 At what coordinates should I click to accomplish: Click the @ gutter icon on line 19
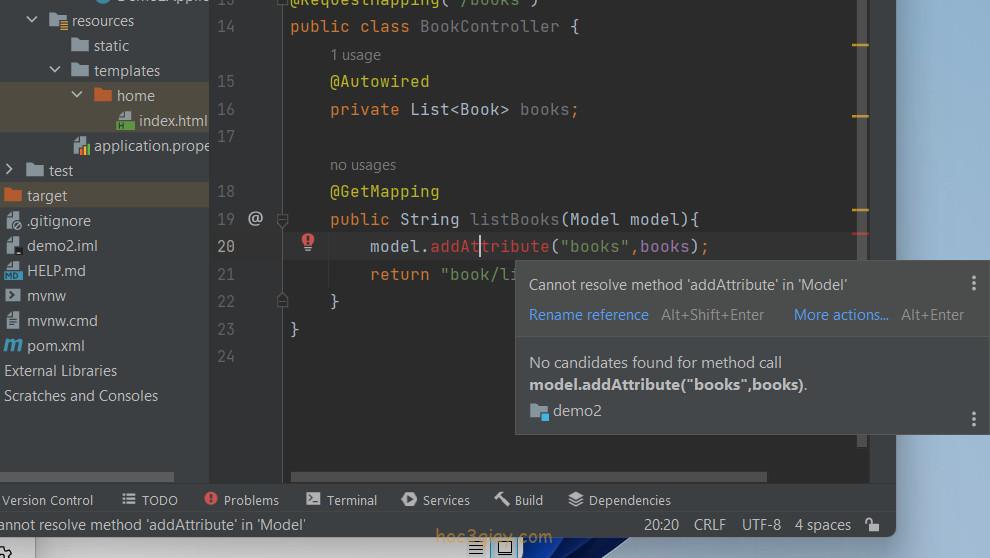pyautogui.click(x=255, y=218)
